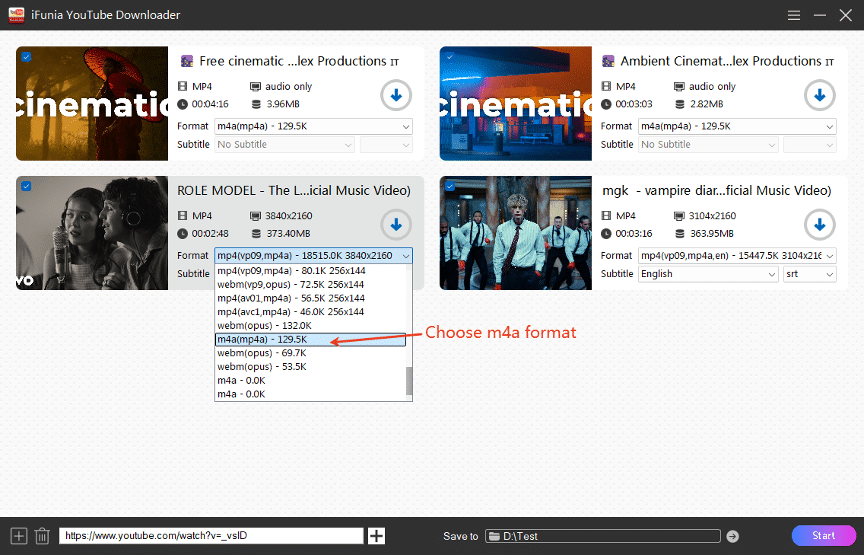Click the ROLE MODEL video title text
This screenshot has width=864, height=556.
pos(294,191)
